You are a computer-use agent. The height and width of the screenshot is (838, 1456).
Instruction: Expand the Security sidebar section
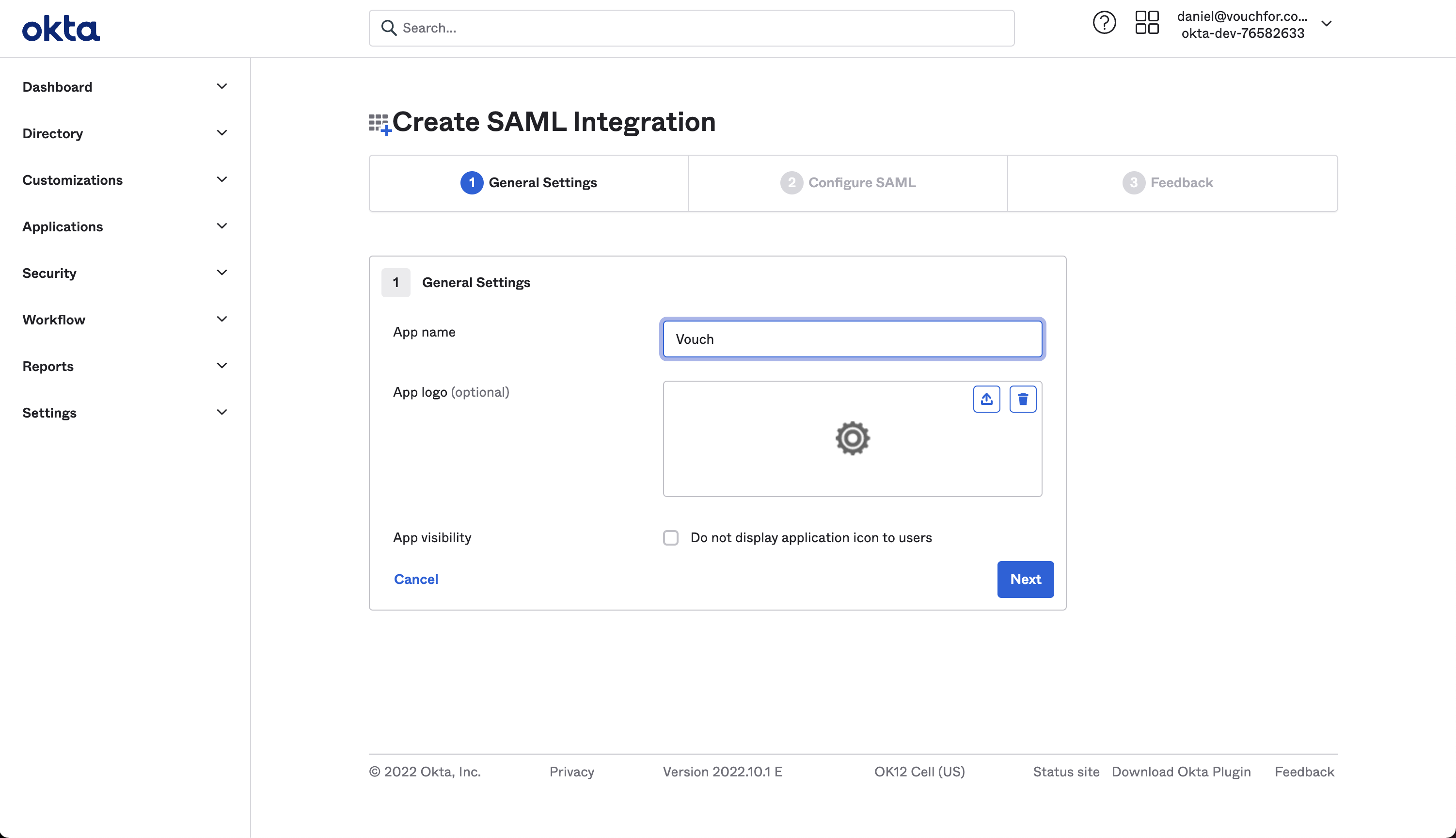click(x=125, y=273)
